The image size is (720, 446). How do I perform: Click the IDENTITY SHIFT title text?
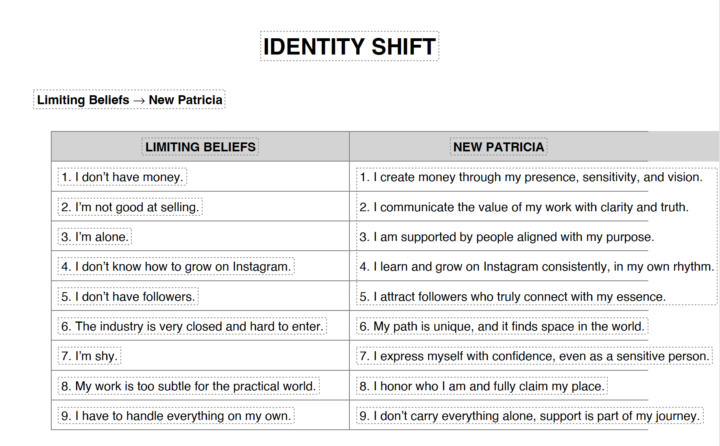[349, 46]
